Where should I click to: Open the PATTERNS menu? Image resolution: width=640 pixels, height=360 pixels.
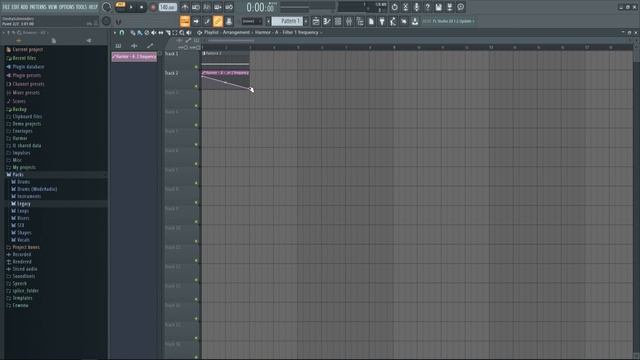(38, 7)
